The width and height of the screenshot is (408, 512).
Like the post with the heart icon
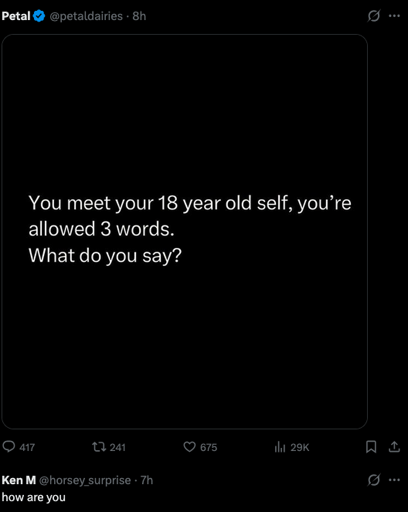coord(190,447)
